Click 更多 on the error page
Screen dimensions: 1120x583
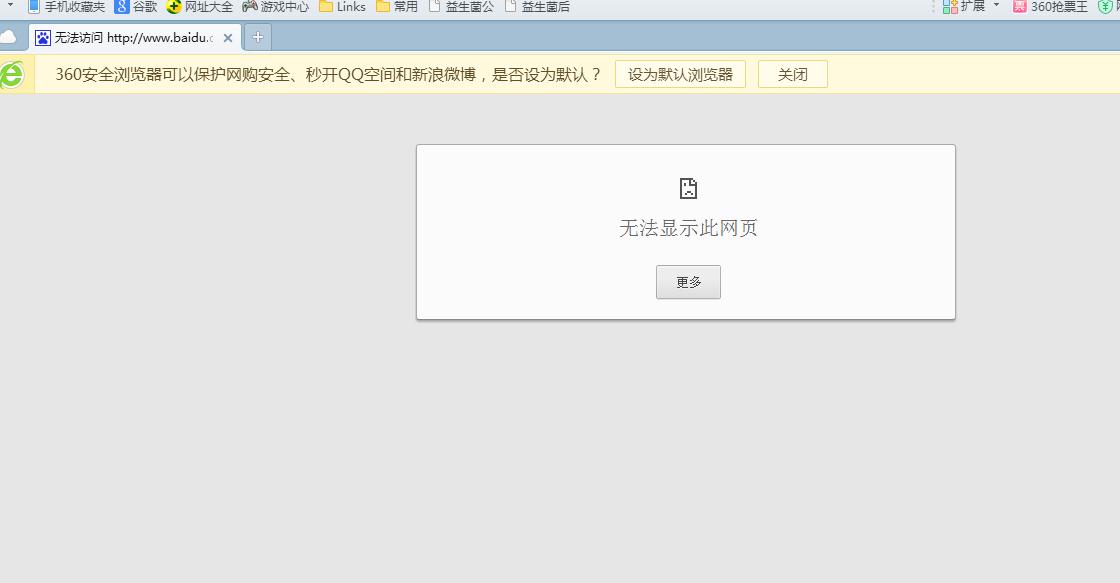click(688, 282)
